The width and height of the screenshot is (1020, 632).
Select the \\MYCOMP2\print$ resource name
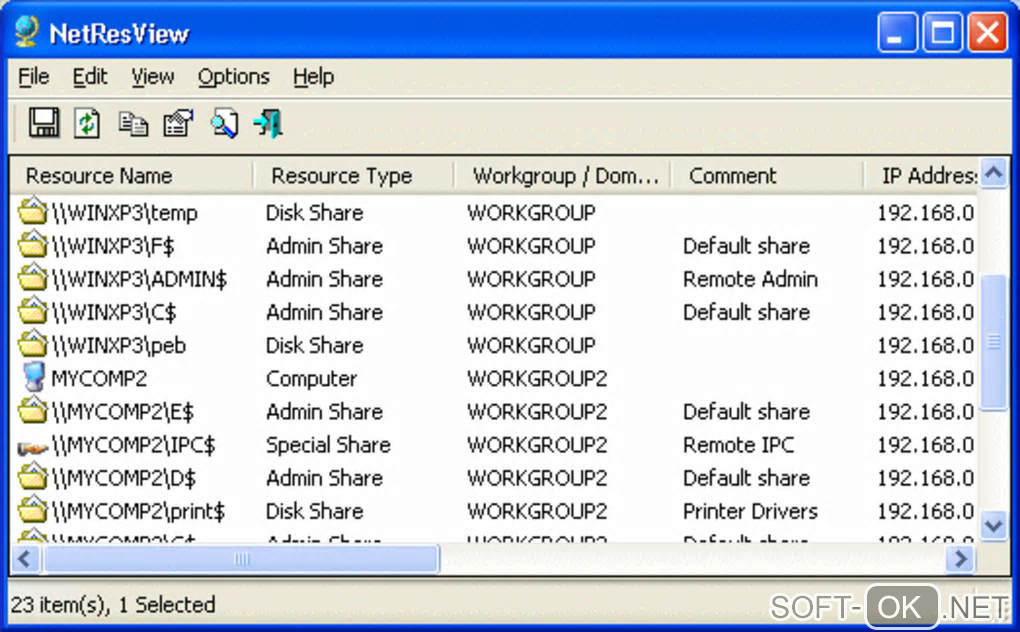tap(139, 511)
